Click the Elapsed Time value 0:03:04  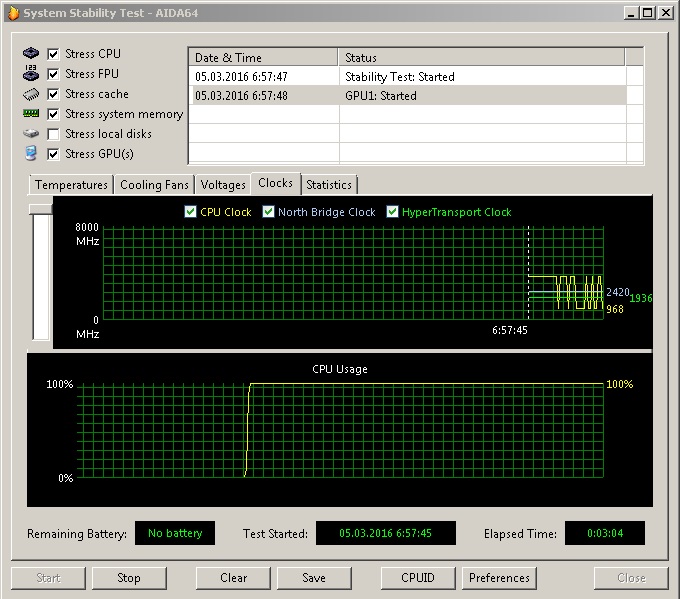pyautogui.click(x=605, y=533)
